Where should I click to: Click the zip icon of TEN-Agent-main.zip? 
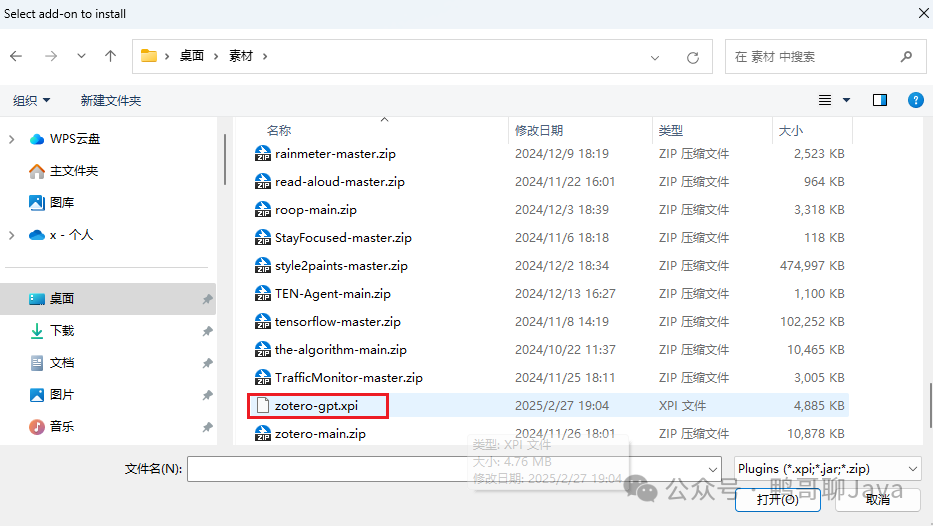262,293
